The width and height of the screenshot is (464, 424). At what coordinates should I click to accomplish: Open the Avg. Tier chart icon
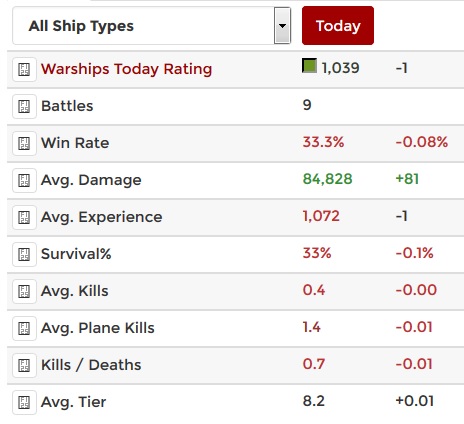[x=24, y=403]
